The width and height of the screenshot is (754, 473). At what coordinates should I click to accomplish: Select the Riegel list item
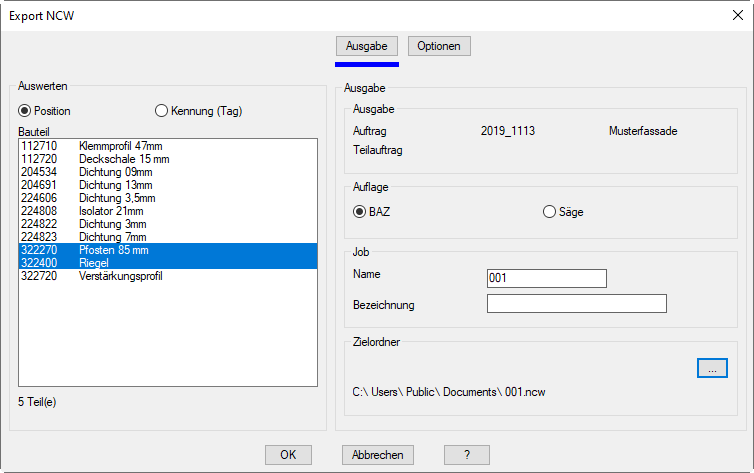[93, 263]
